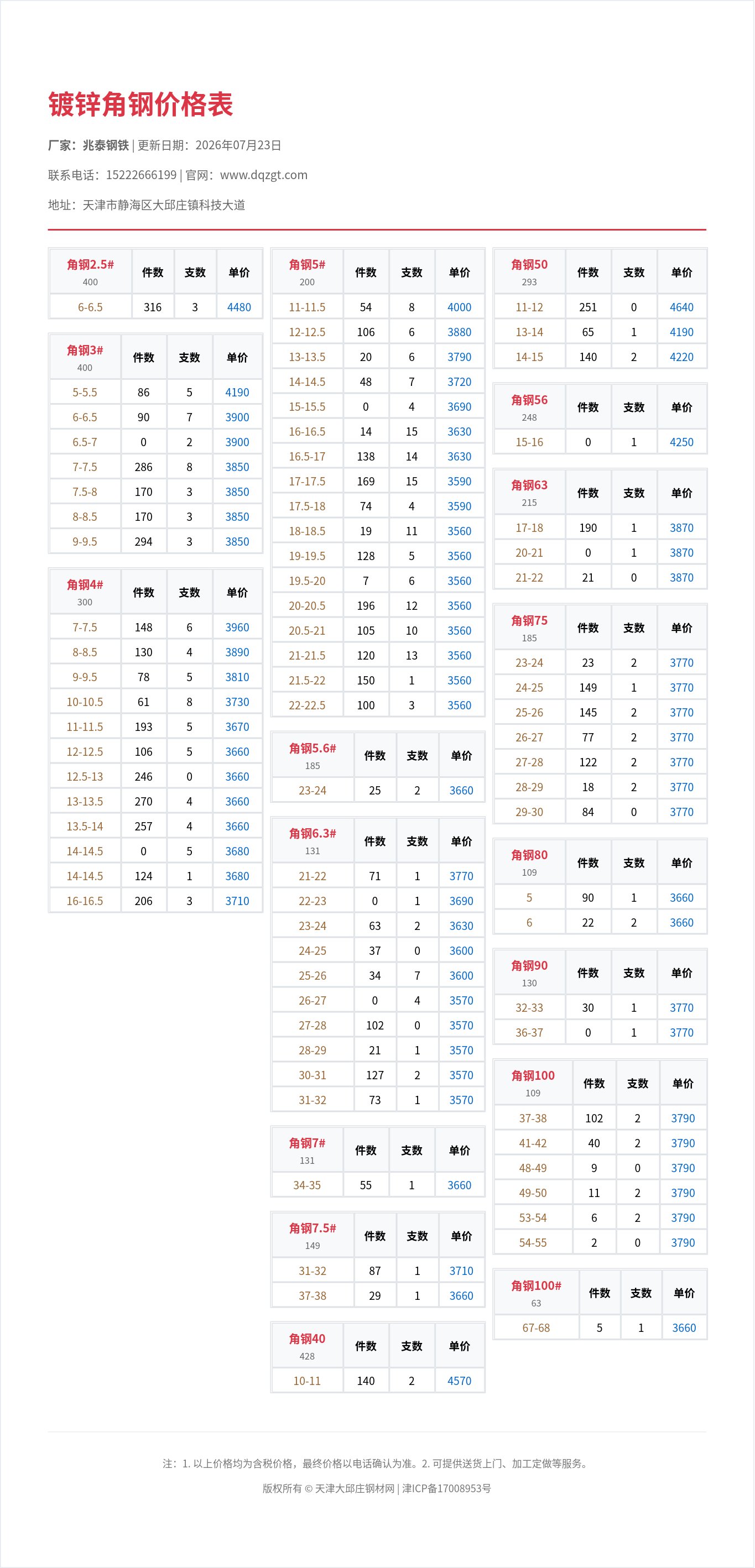755x1568 pixels.
Task: Click the website address www.dqzgt.com
Action: (264, 175)
